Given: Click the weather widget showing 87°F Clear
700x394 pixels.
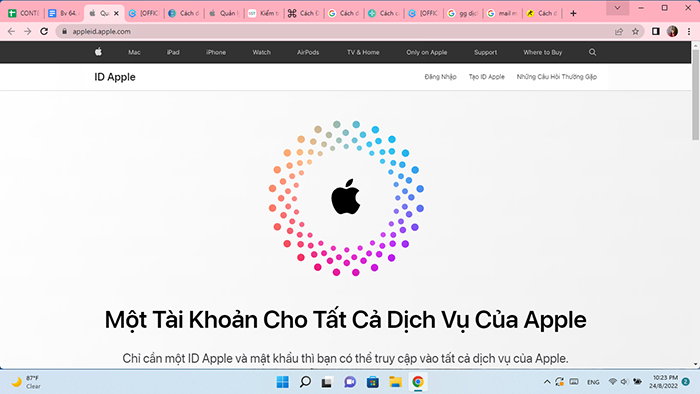Looking at the screenshot, I should pos(26,382).
